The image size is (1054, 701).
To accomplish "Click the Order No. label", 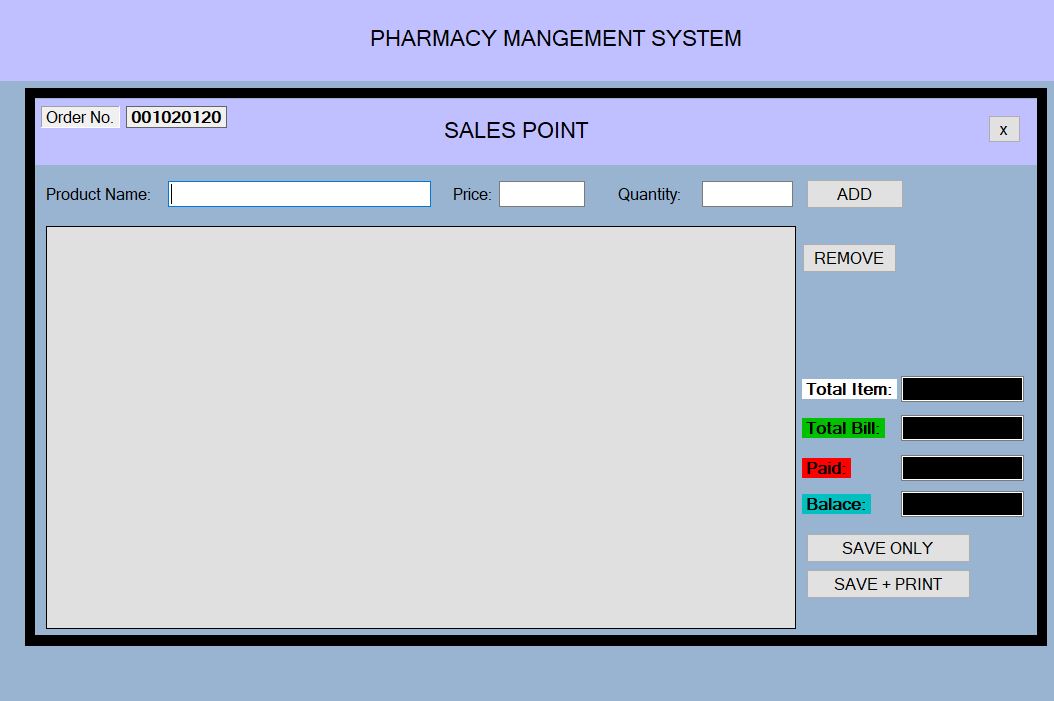I will pyautogui.click(x=80, y=117).
